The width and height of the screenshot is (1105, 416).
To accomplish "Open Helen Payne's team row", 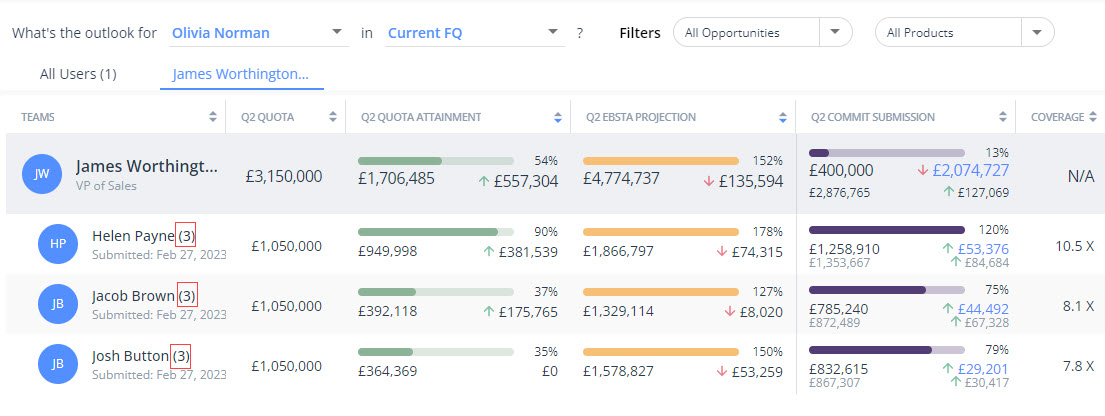I will click(133, 236).
